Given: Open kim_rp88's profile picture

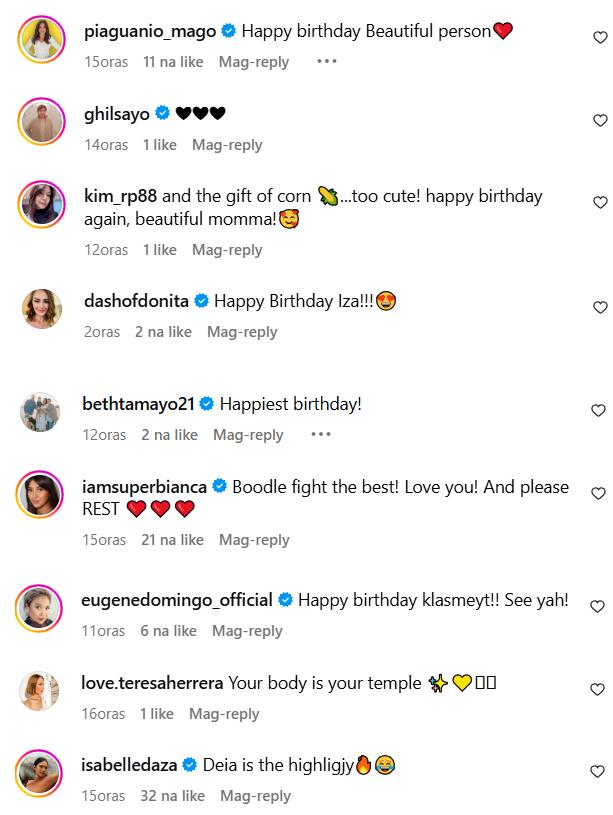Looking at the screenshot, I should 42,204.
